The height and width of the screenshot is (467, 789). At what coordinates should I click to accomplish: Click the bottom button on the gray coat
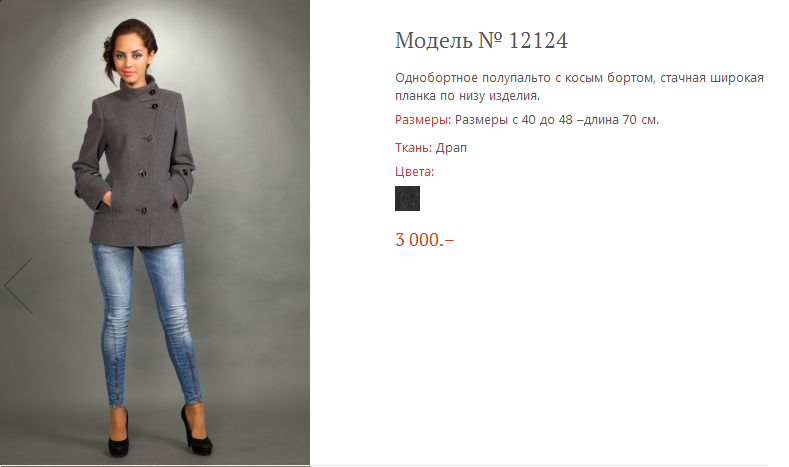(143, 210)
